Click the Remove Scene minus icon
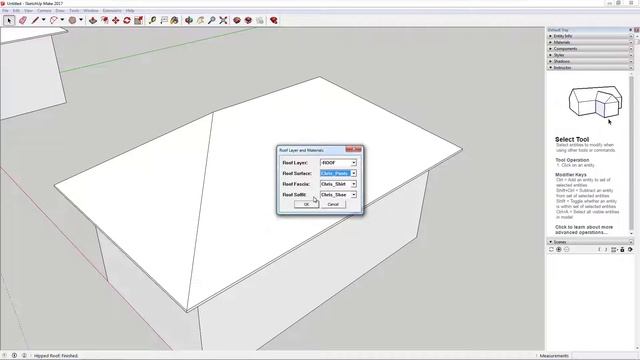Viewport: 640px width, 360px height. point(567,249)
